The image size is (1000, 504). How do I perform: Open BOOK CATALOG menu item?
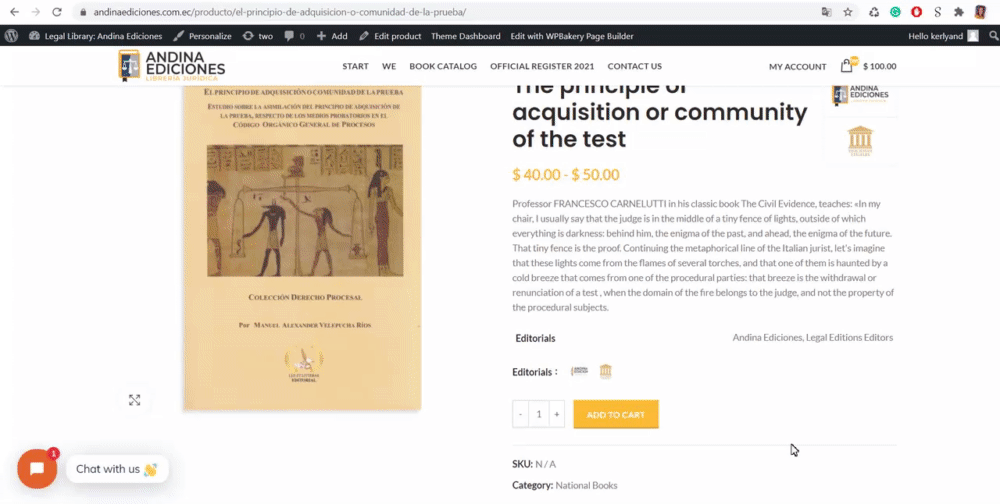tap(443, 66)
